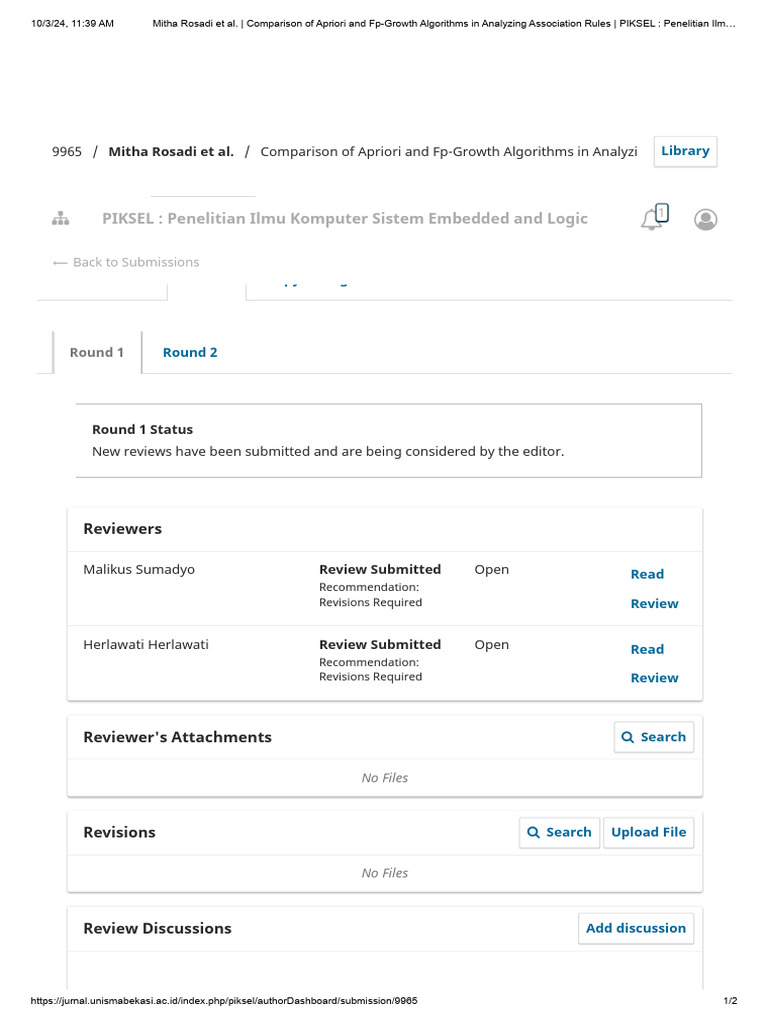The height and width of the screenshot is (1024, 768).
Task: Search files in Reviewer's Attachments
Action: tap(653, 737)
